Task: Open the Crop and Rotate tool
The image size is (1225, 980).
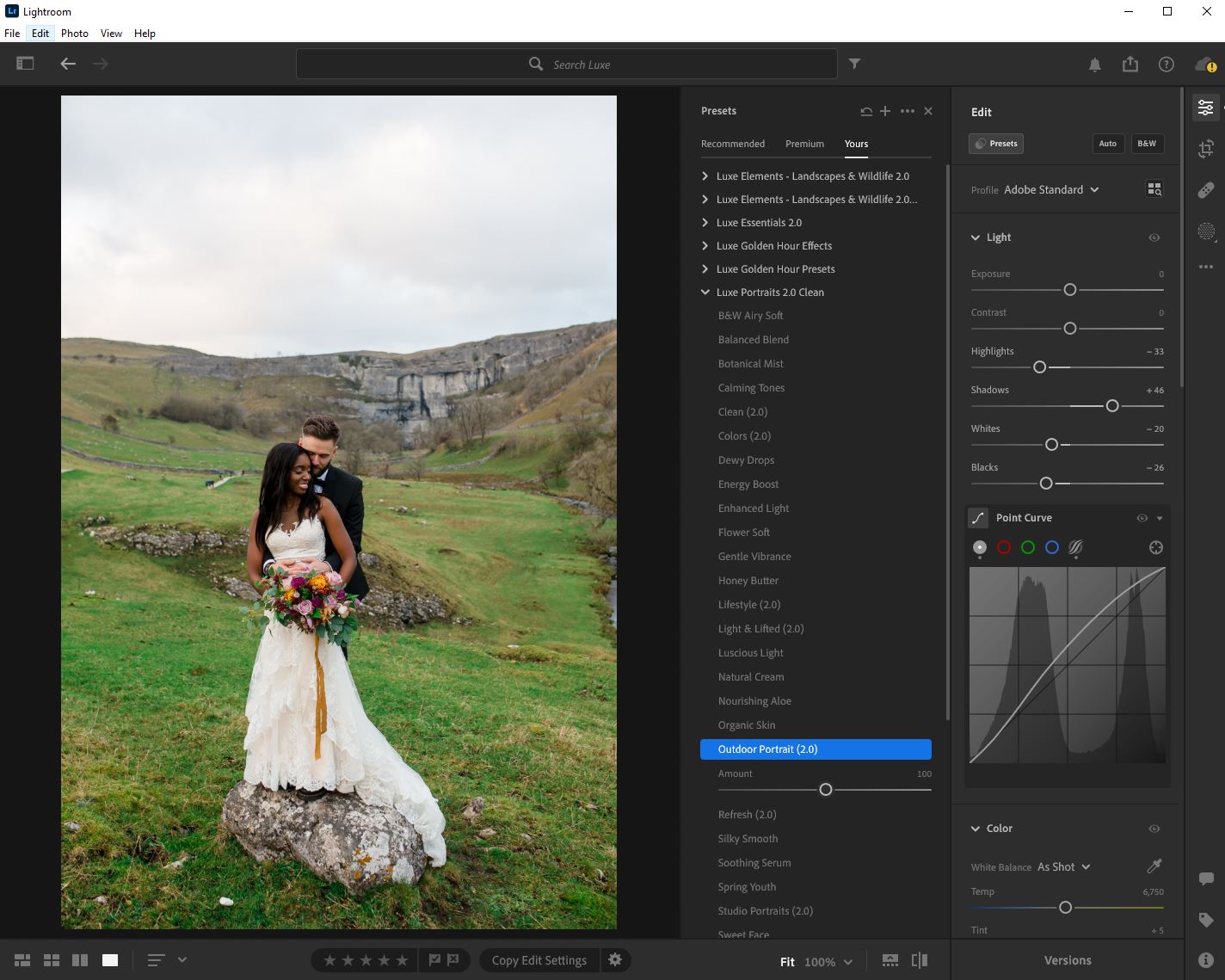Action: 1205,149
